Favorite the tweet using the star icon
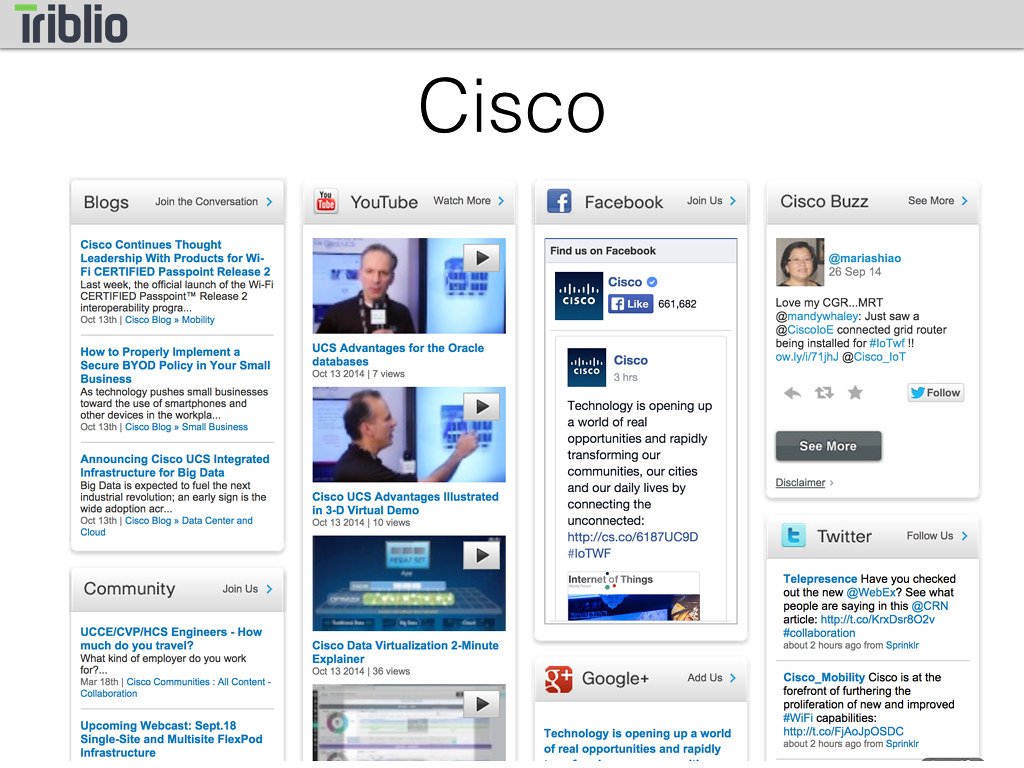 click(x=855, y=394)
